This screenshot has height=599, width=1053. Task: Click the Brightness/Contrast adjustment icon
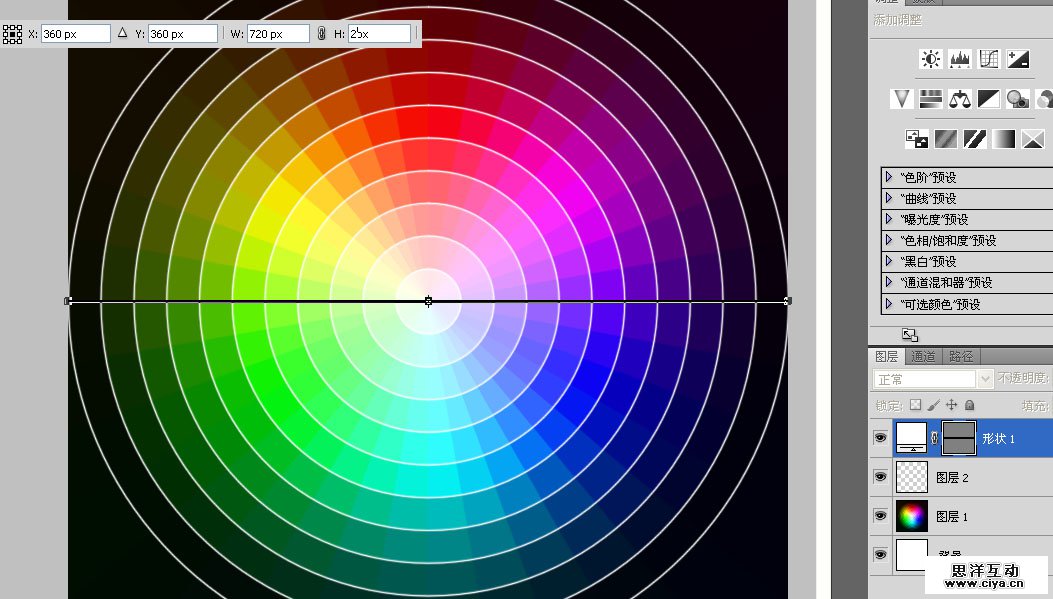click(x=931, y=59)
